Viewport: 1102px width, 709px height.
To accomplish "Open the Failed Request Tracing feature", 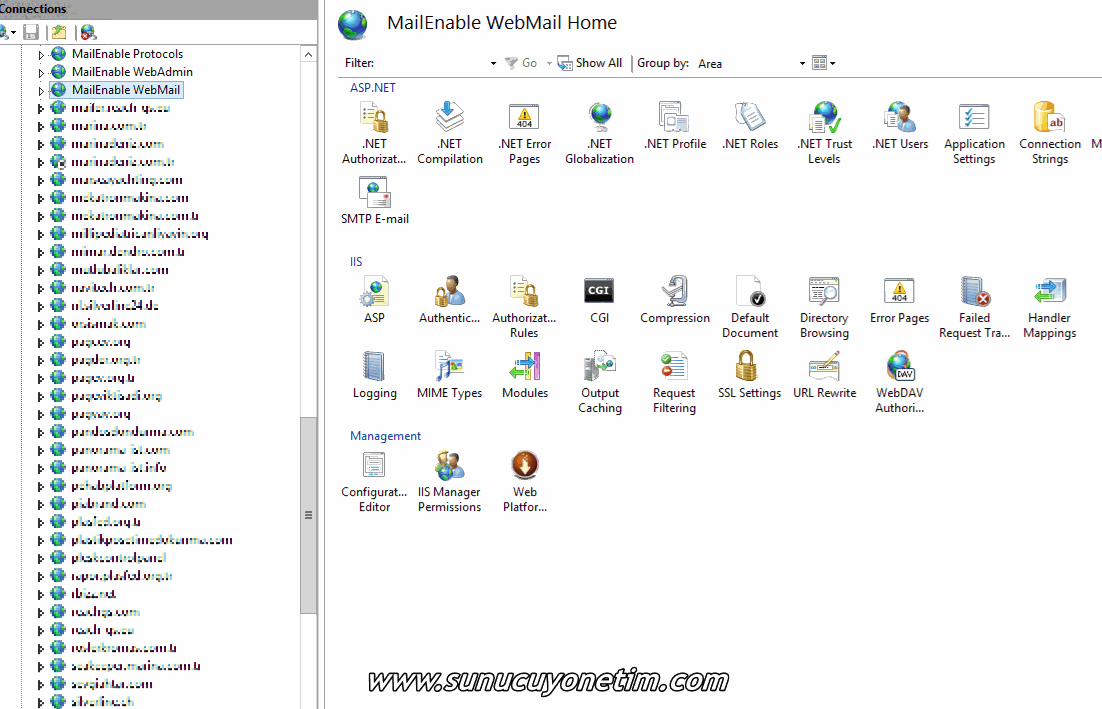I will point(974,307).
